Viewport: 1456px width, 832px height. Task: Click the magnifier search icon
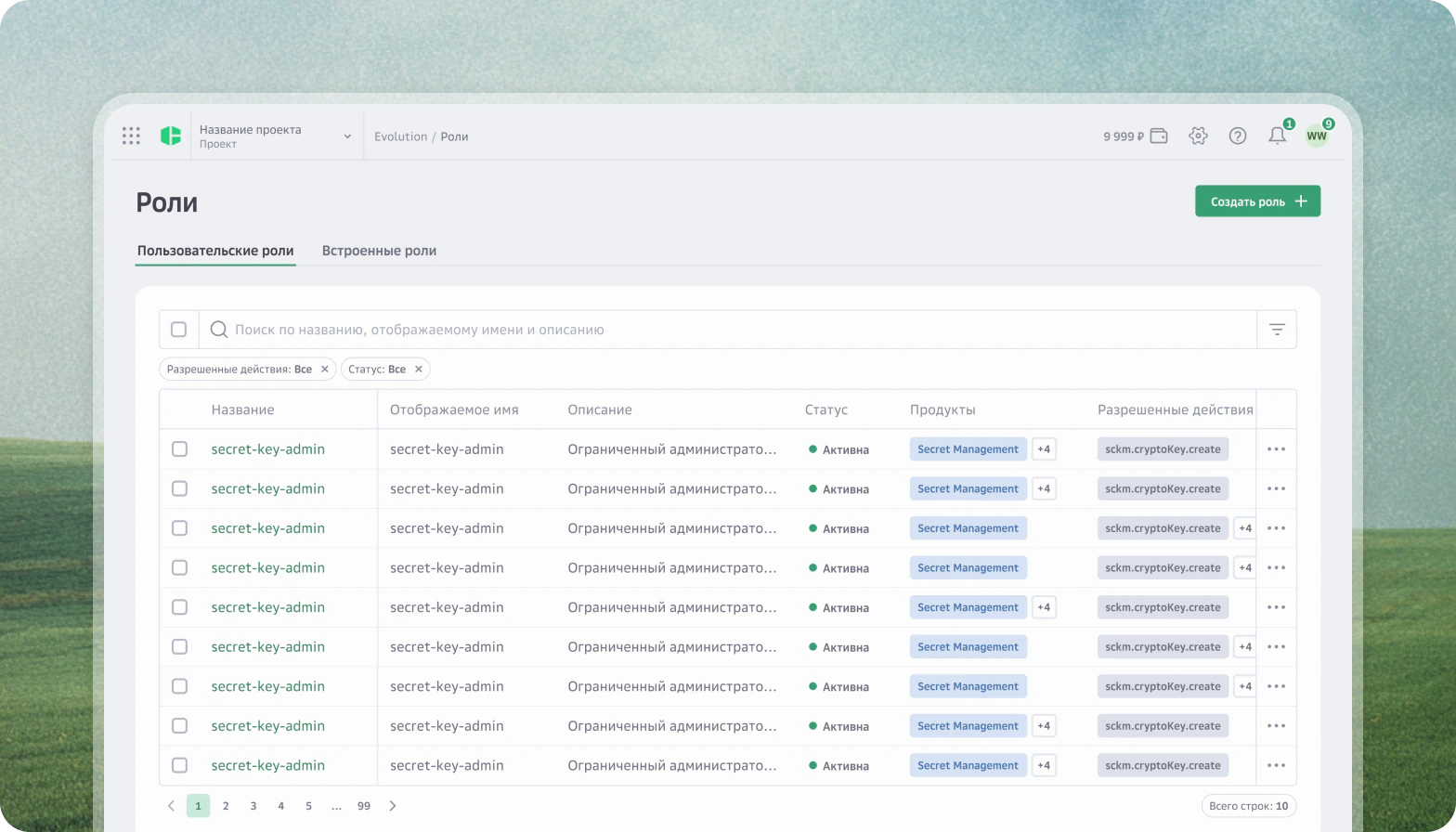(x=219, y=330)
